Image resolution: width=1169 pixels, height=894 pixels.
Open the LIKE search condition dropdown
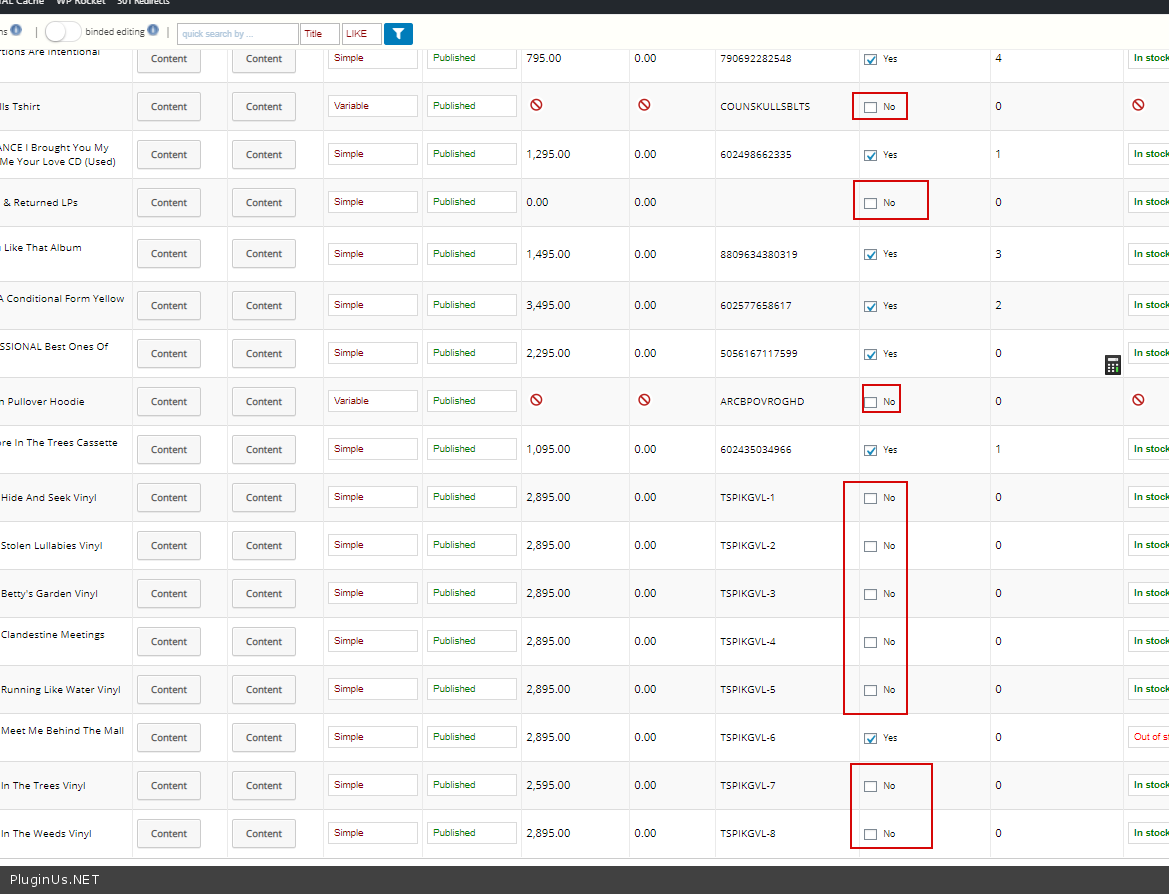[x=361, y=34]
